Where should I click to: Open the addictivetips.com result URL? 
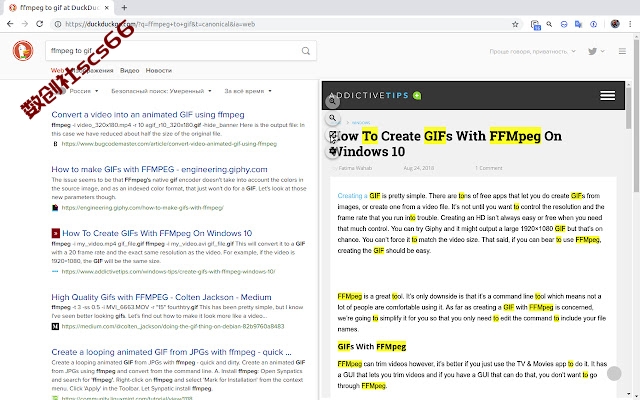click(x=168, y=271)
